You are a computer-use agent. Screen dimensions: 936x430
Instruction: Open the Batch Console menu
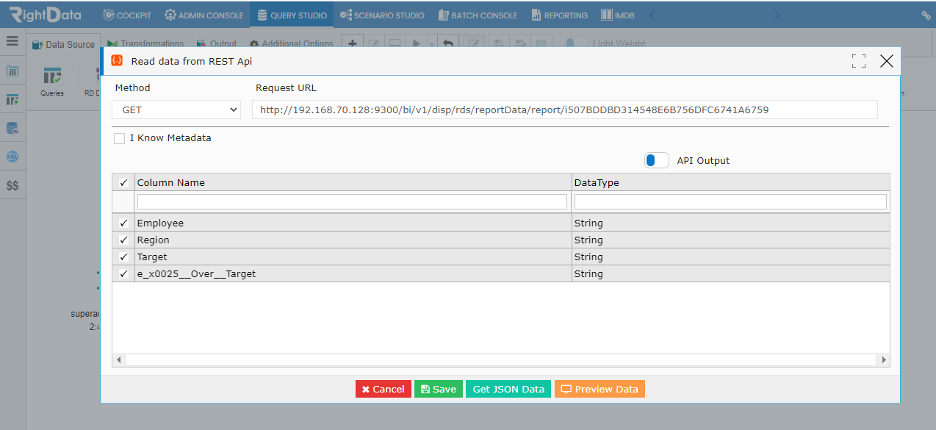pyautogui.click(x=478, y=15)
